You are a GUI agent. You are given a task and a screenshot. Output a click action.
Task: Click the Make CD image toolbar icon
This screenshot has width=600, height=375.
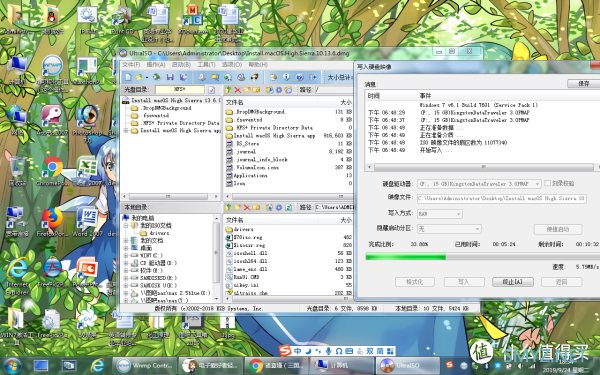tap(202, 77)
